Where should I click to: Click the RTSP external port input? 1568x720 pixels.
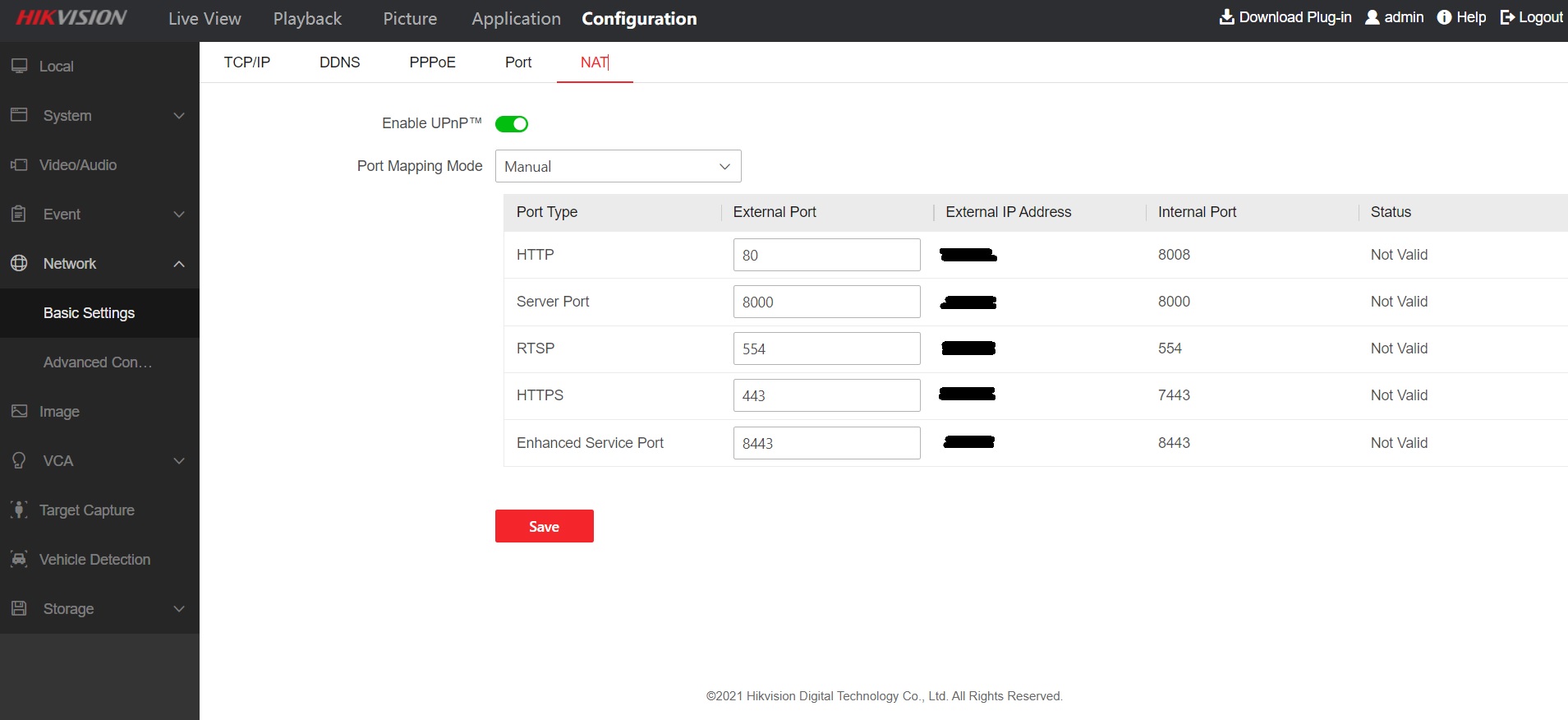click(x=826, y=348)
